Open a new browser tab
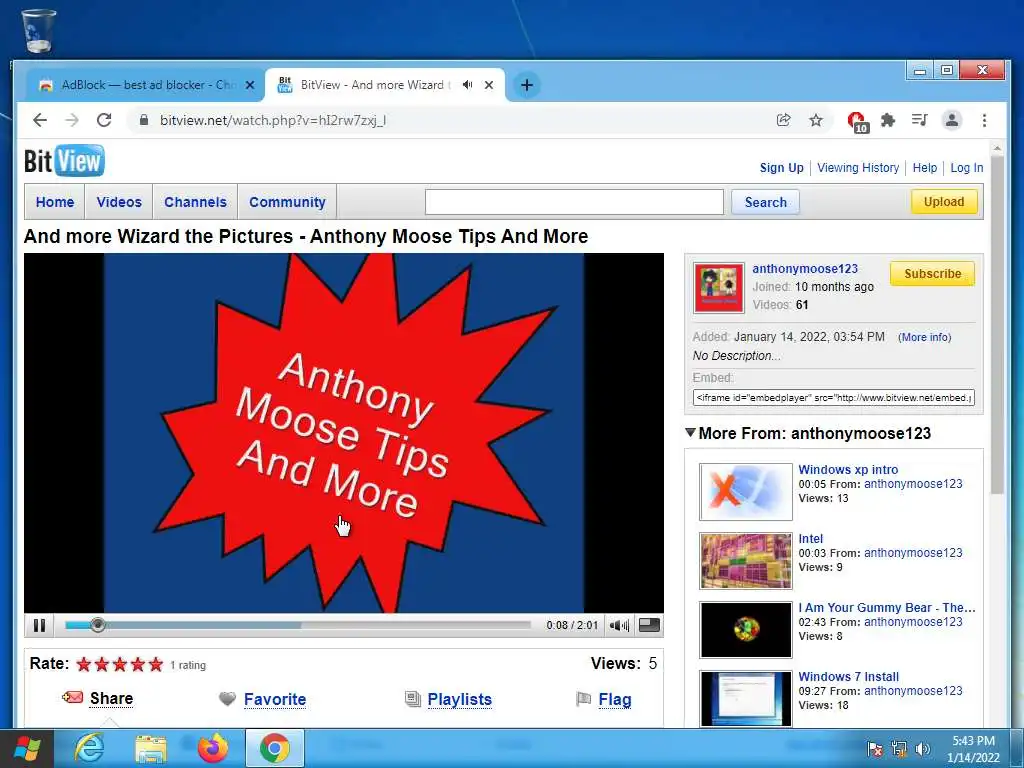1024x768 pixels. [526, 85]
